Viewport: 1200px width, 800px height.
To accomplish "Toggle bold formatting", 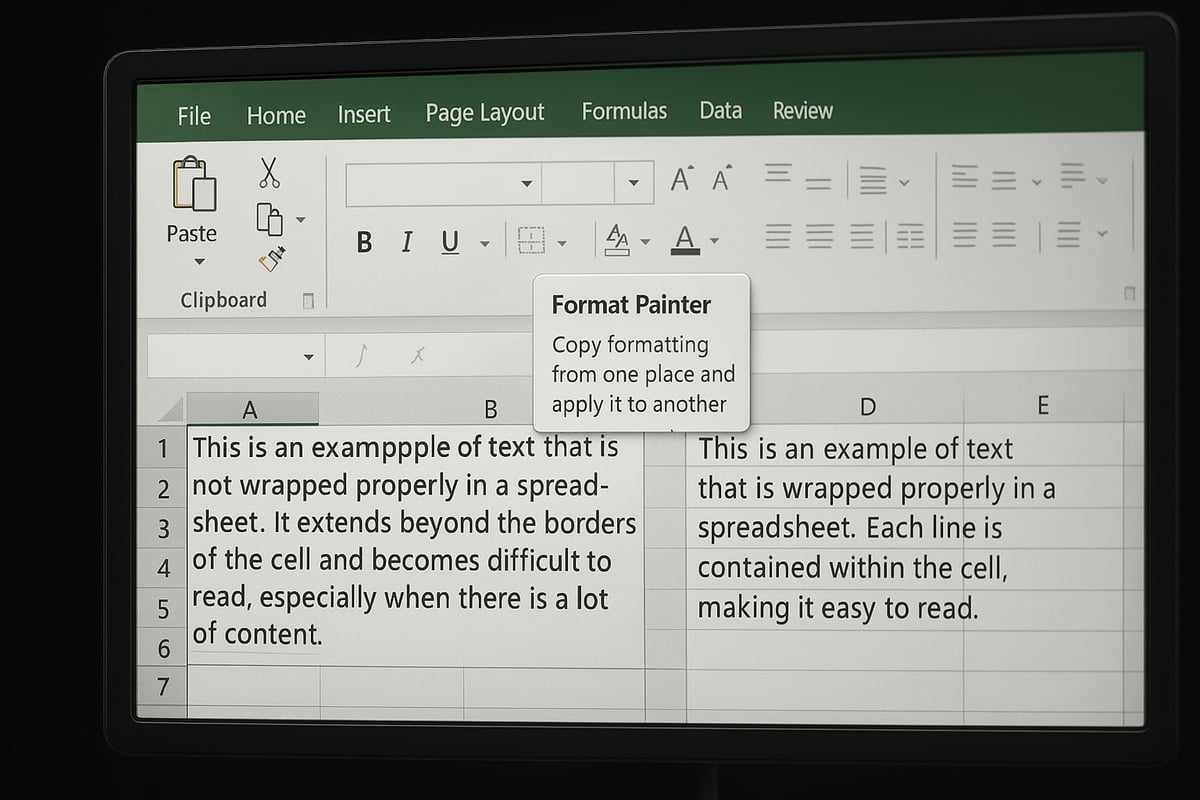I will [x=363, y=241].
